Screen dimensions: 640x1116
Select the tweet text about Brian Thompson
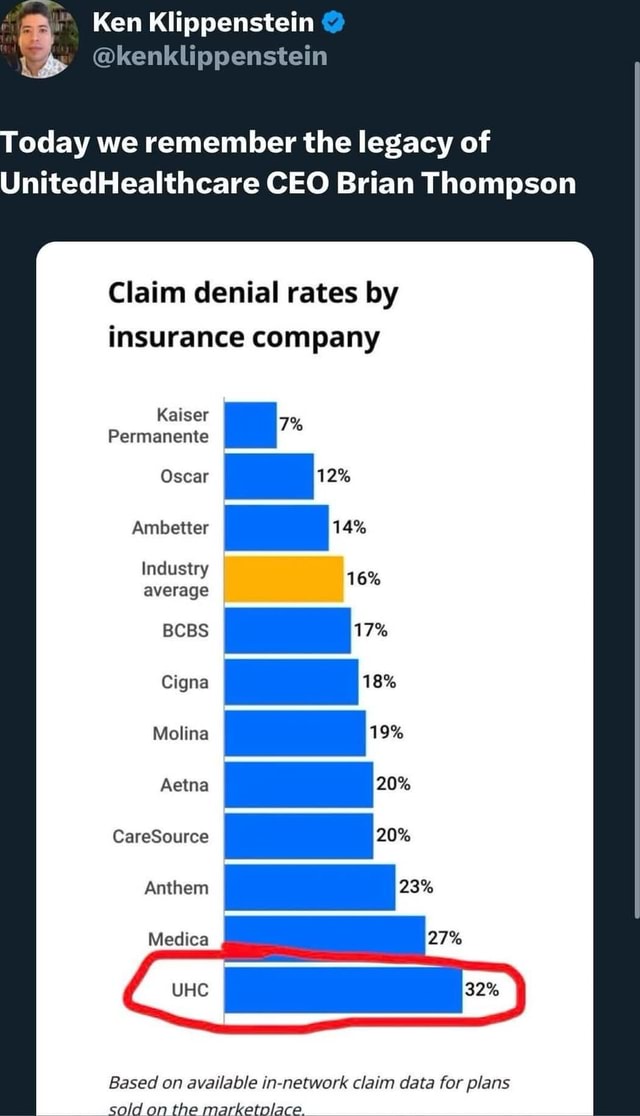click(288, 163)
